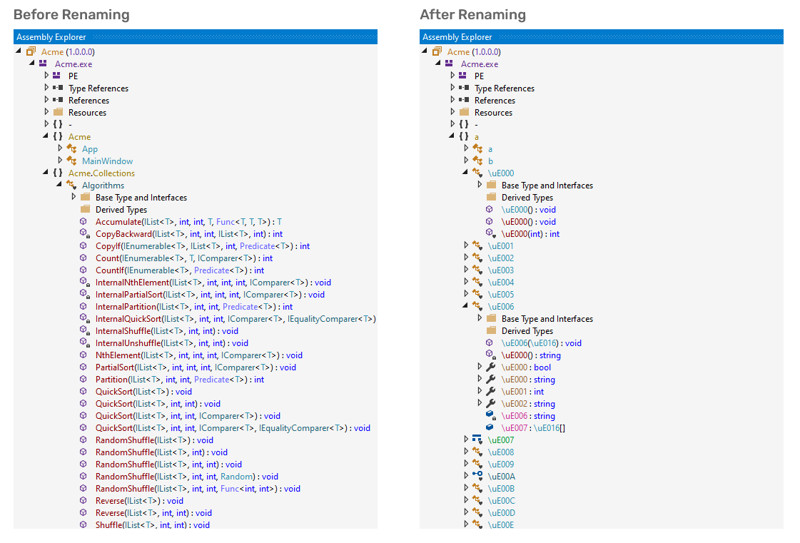The width and height of the screenshot is (800, 543).
Task: Click the Resources folder icon in After Renaming panel
Action: (464, 112)
